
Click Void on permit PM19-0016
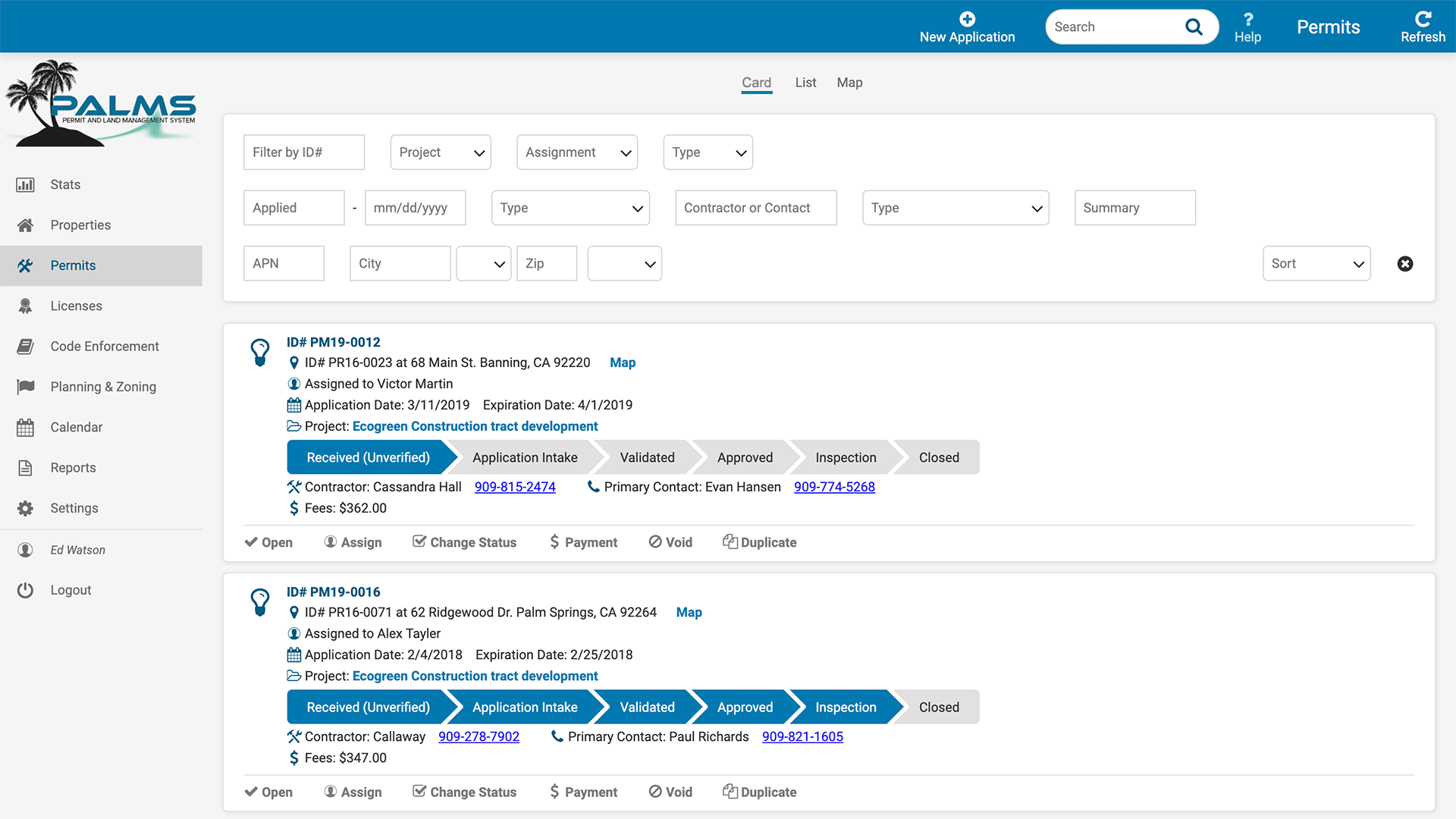tap(670, 792)
